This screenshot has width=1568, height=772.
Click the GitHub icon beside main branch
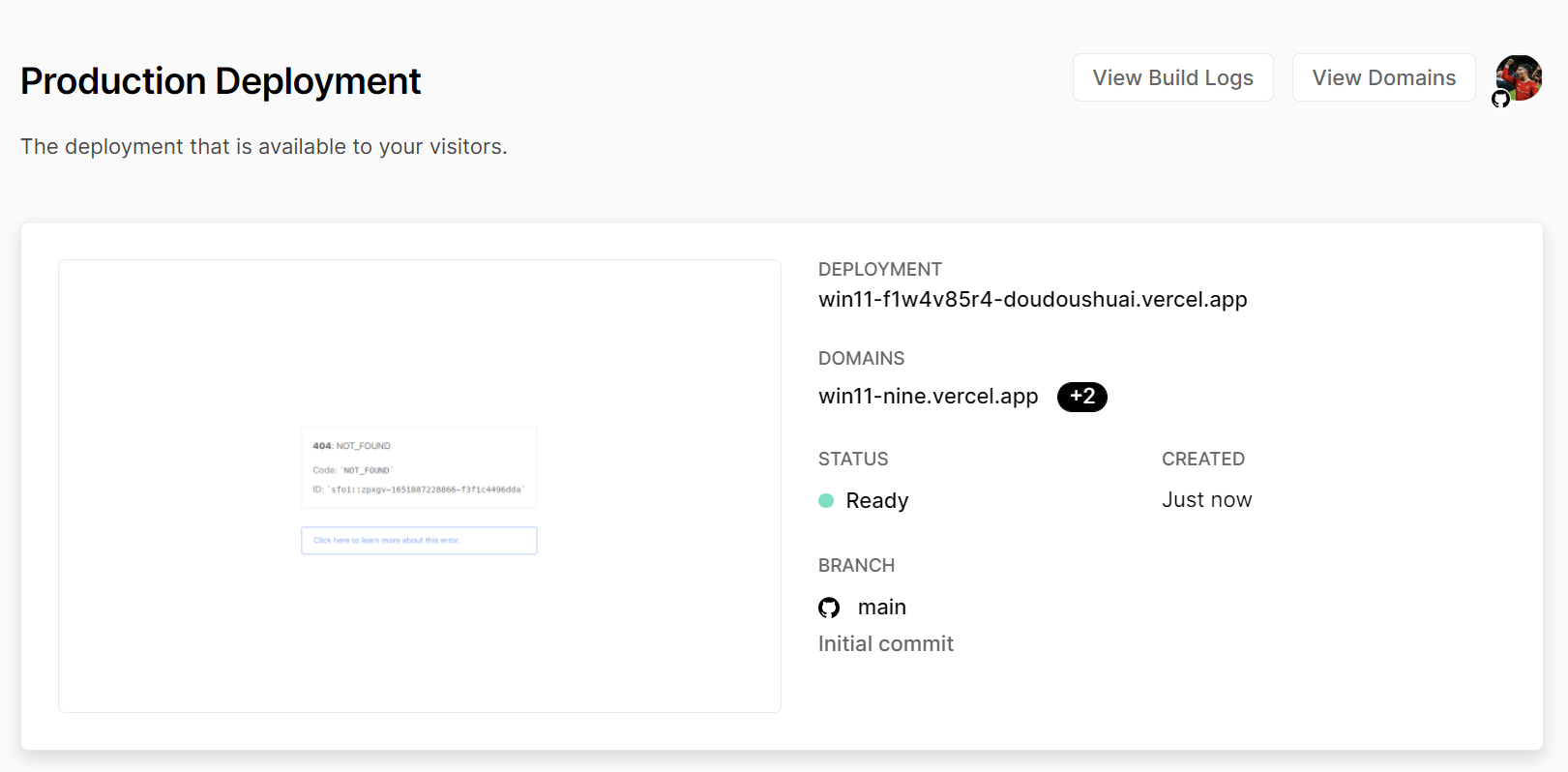tap(829, 608)
